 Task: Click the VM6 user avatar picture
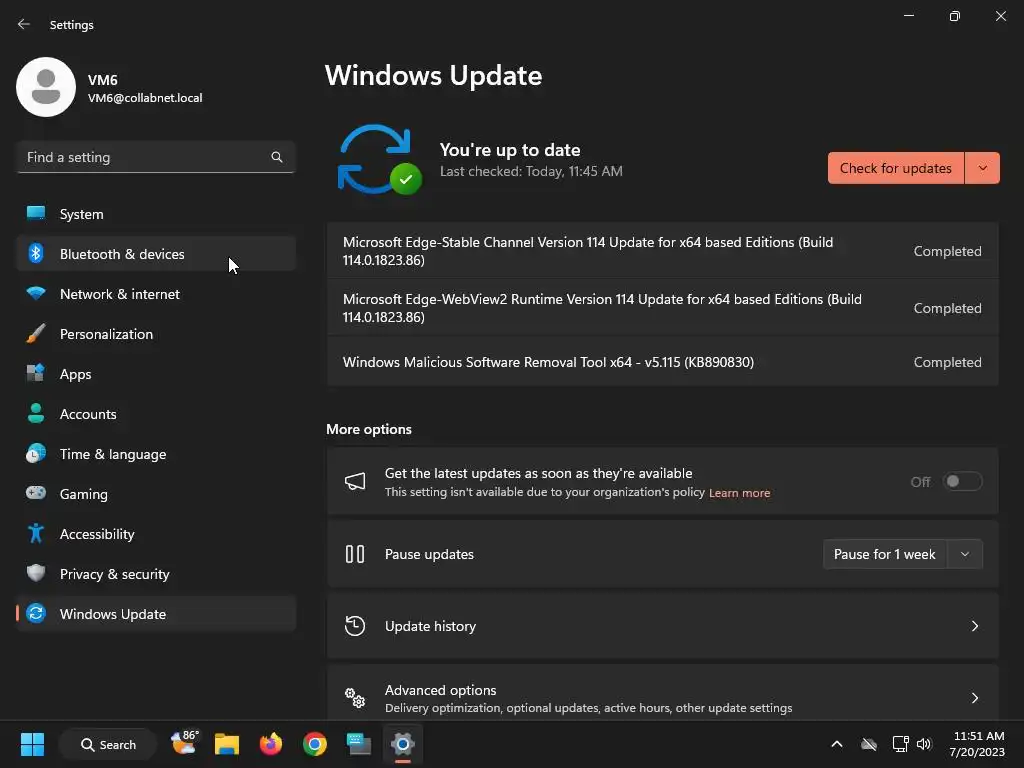(46, 87)
